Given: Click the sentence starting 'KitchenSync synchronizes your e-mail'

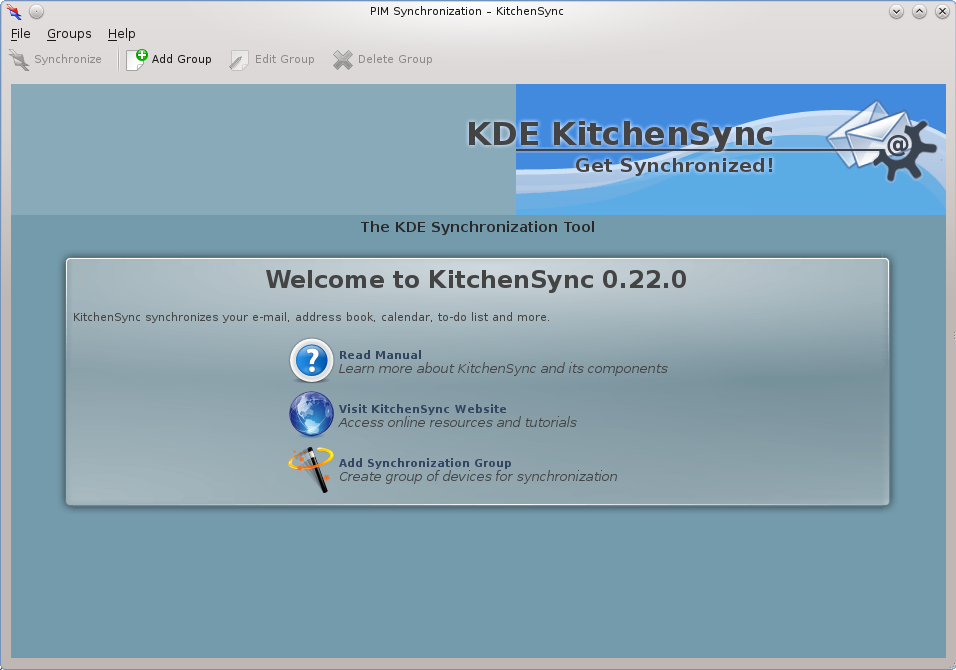Looking at the screenshot, I should coord(312,317).
